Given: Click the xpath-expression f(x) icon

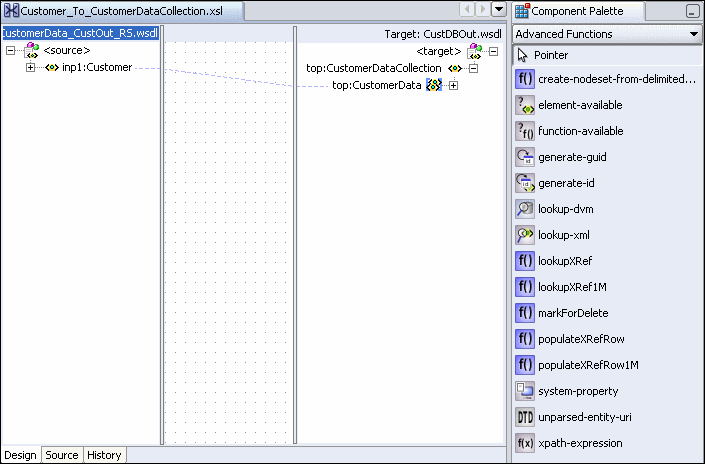Looking at the screenshot, I should pos(525,444).
